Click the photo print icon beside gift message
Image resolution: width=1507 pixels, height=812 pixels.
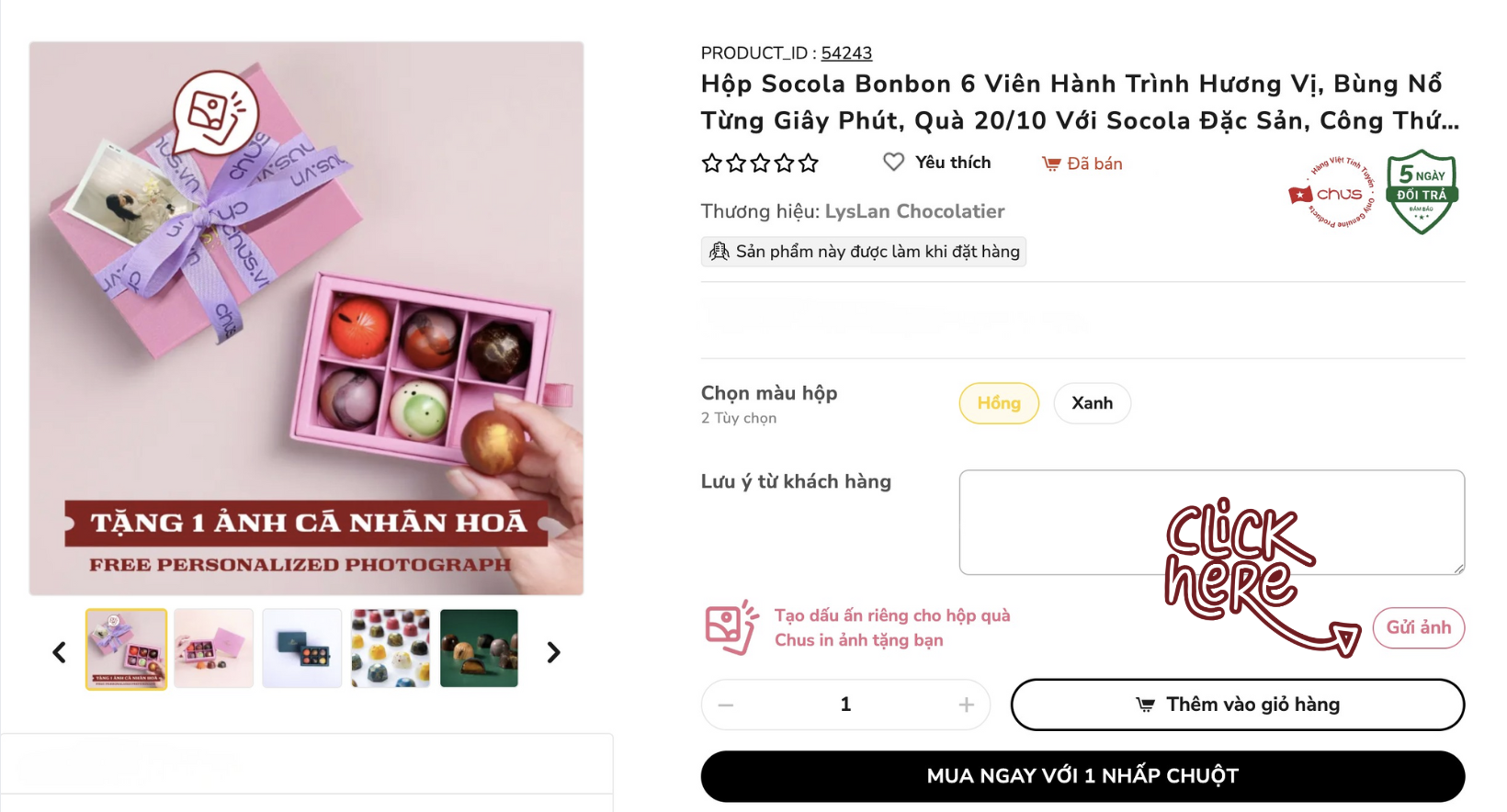pos(731,627)
